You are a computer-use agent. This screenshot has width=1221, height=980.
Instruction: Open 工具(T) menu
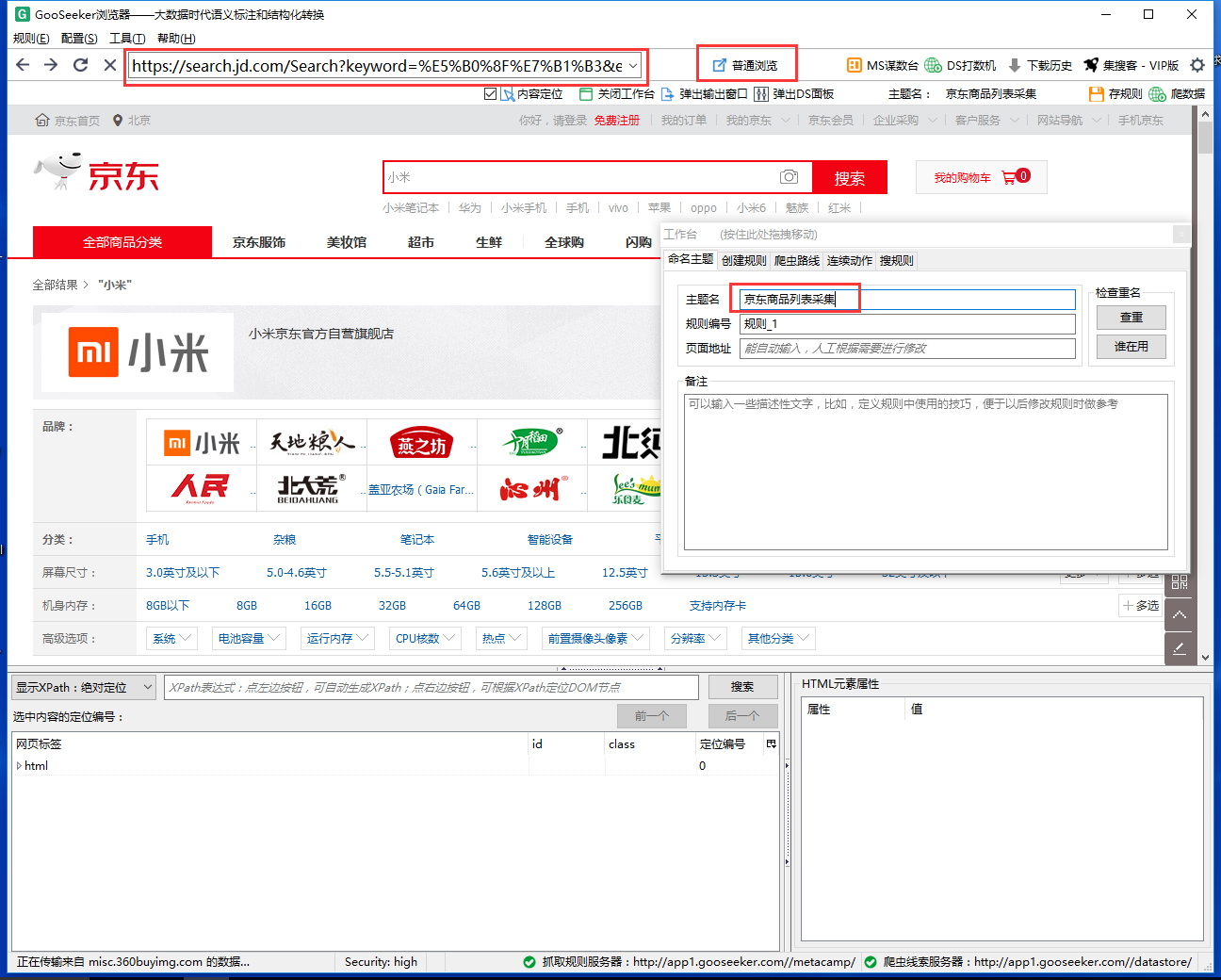coord(127,38)
